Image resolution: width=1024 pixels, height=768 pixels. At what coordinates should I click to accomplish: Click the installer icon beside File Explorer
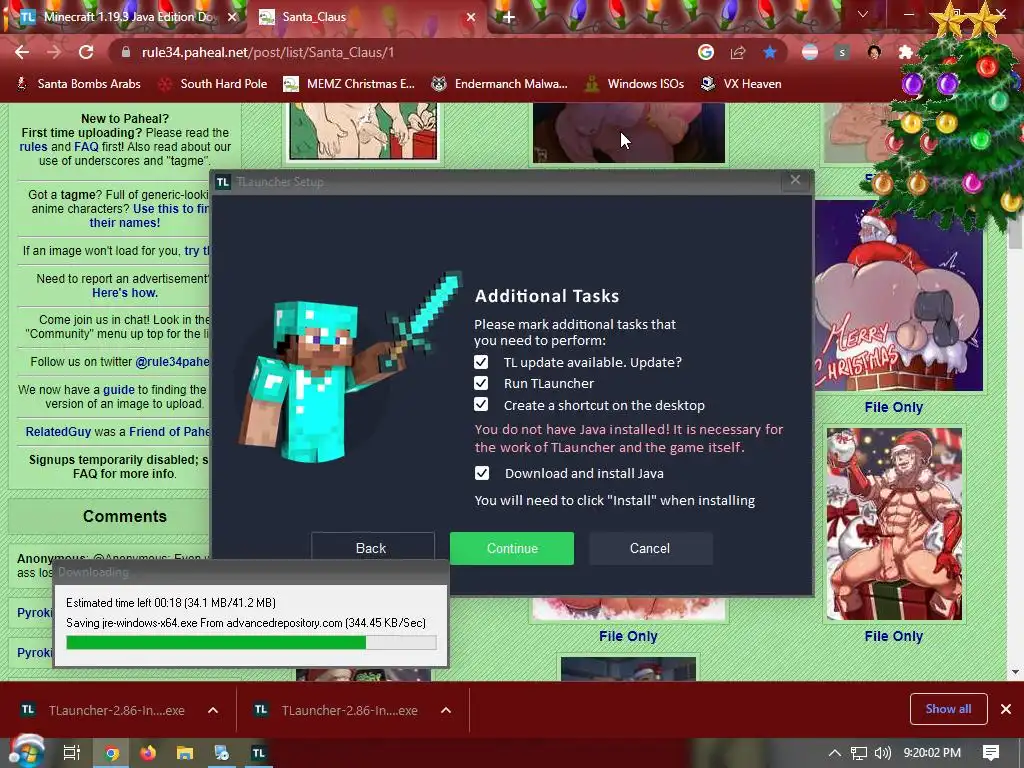pos(222,753)
